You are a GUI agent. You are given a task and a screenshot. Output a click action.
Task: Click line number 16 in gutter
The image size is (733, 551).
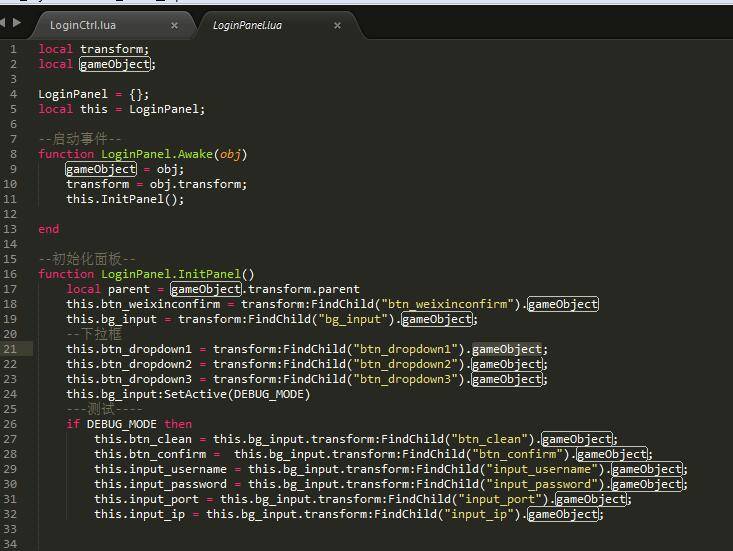tap(10, 274)
